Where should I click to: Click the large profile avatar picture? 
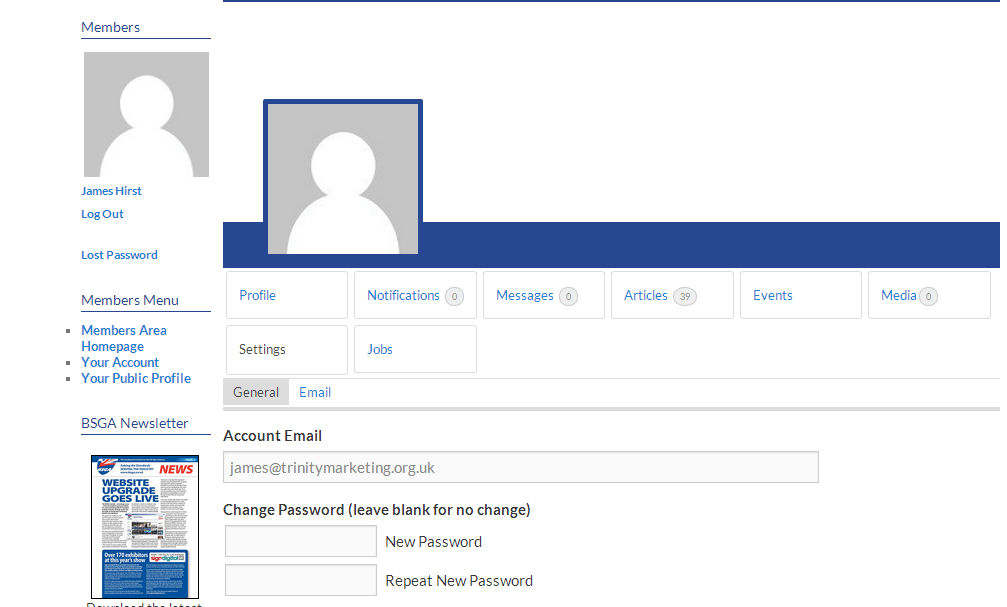343,179
